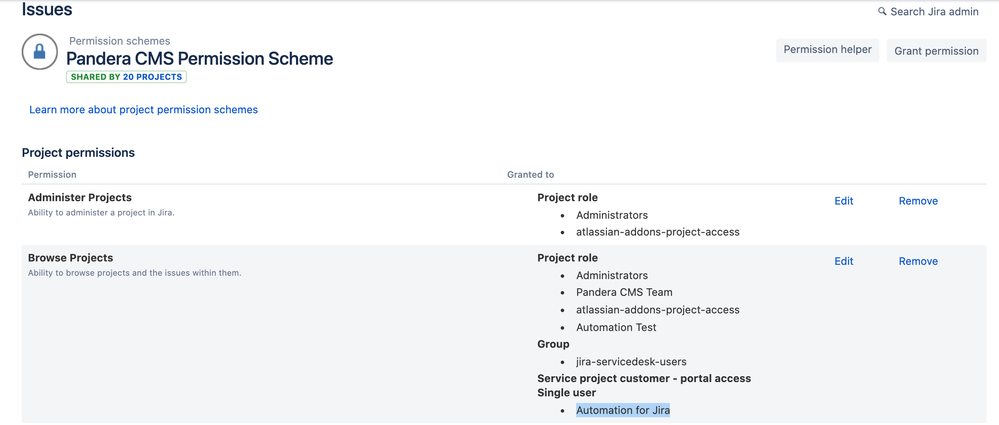Open the Permission helper
The height and width of the screenshot is (425, 999).
[x=828, y=50]
